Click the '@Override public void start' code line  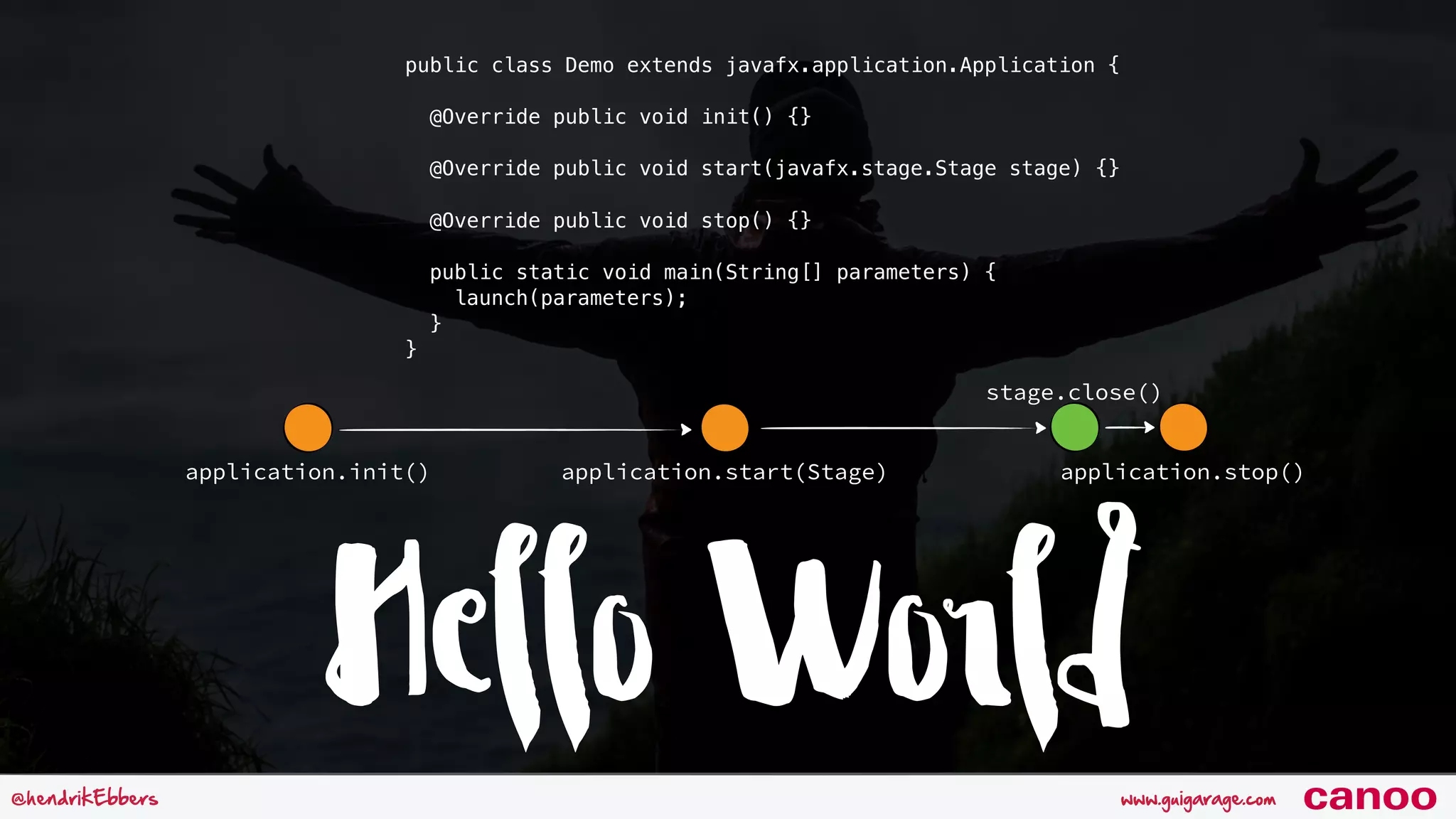click(x=774, y=168)
